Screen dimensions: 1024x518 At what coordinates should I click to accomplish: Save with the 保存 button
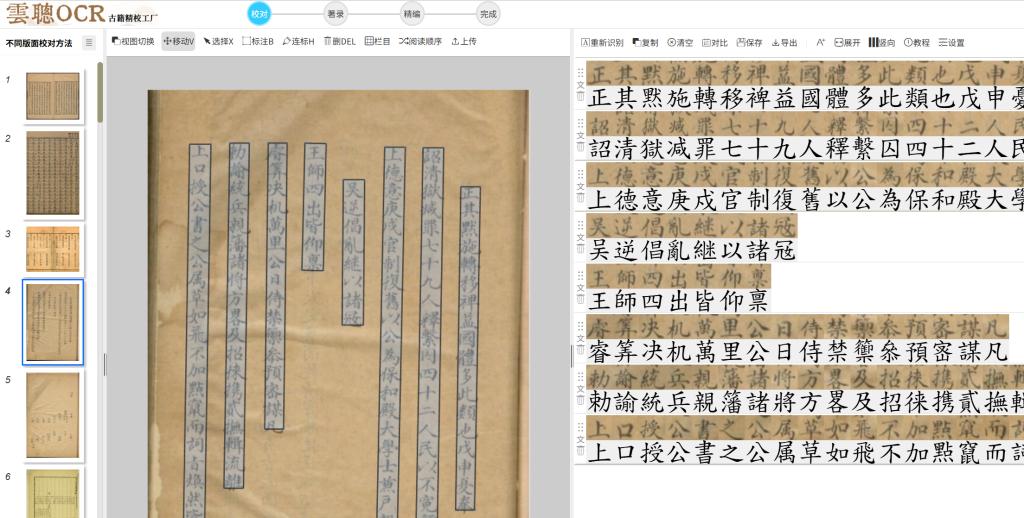pos(749,42)
